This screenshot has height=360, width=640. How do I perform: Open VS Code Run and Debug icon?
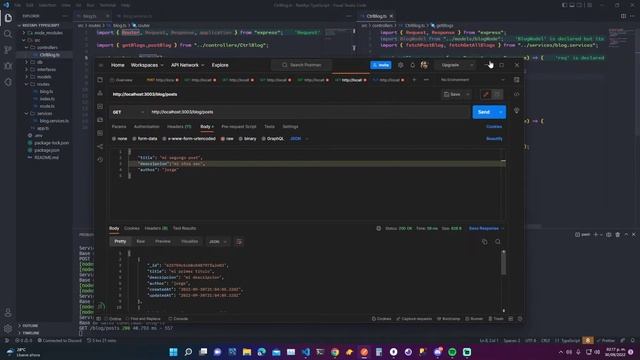click(x=8, y=66)
